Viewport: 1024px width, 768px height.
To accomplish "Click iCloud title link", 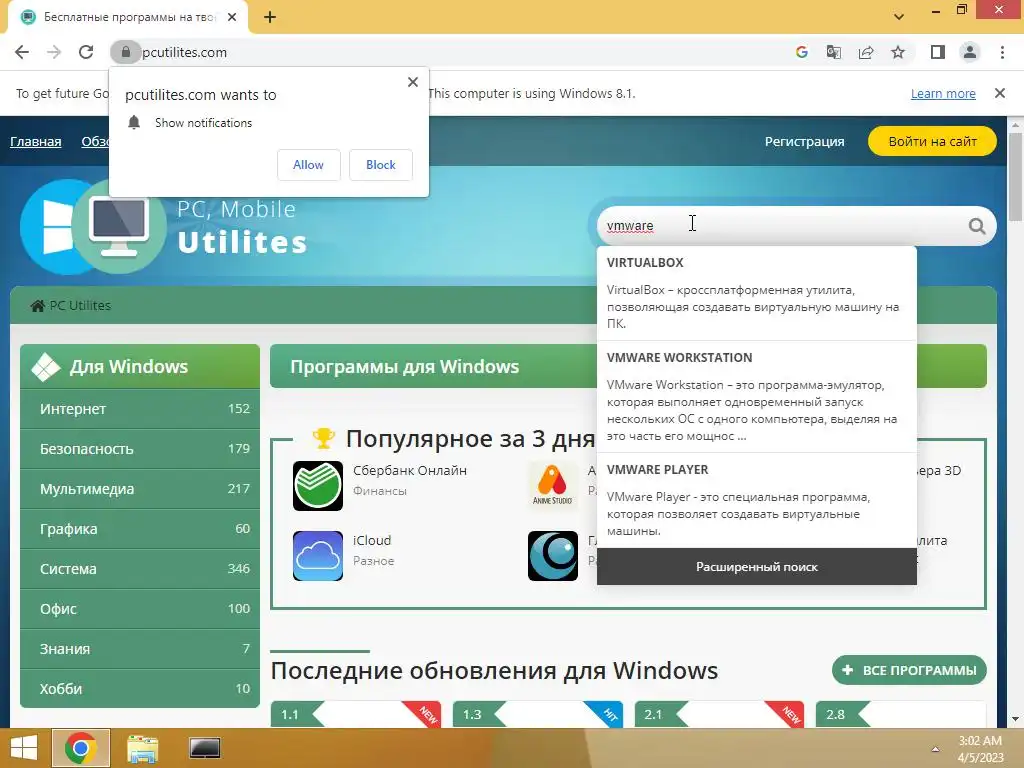I will click(x=372, y=541).
